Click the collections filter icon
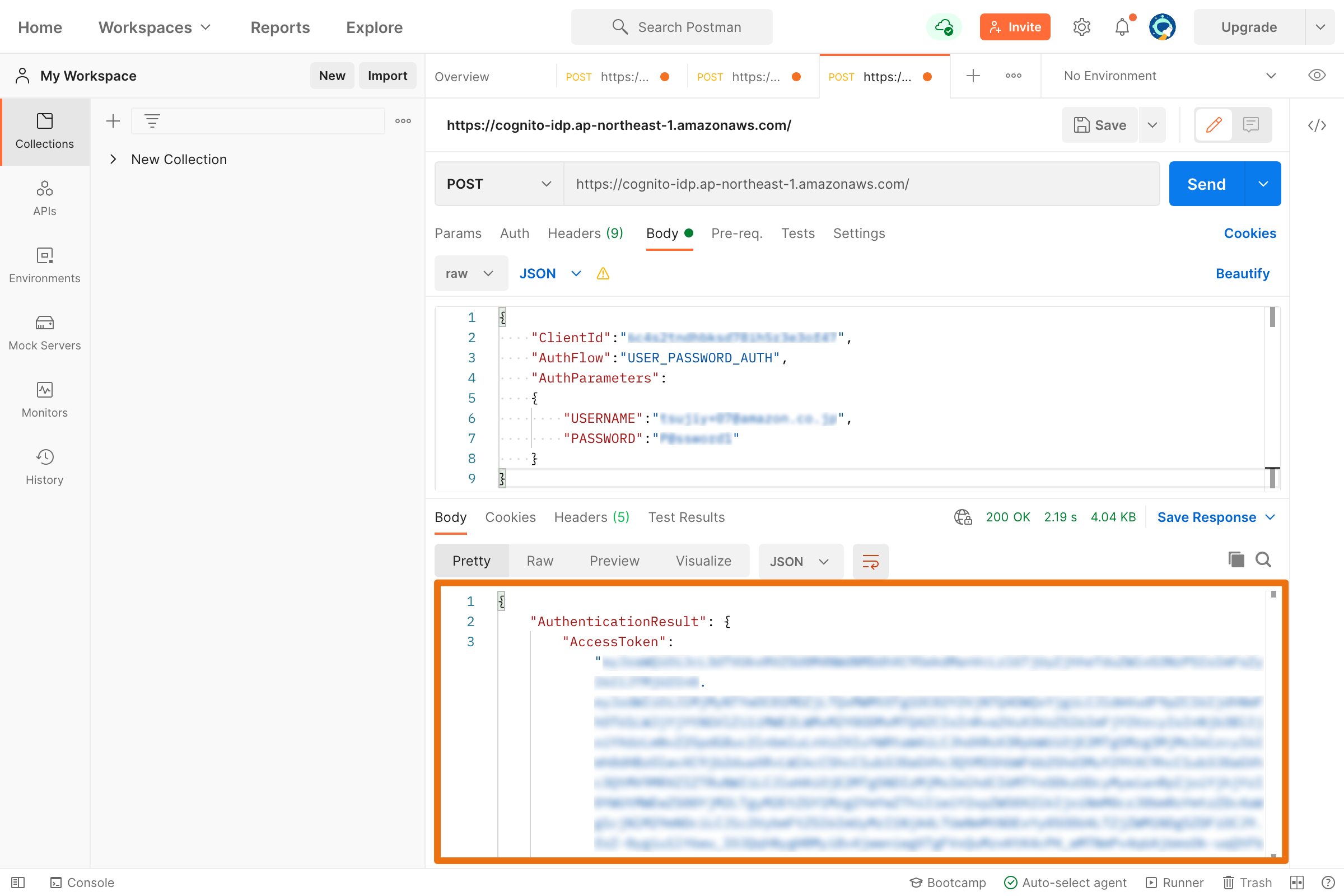Viewport: 1344px width, 896px height. click(152, 120)
